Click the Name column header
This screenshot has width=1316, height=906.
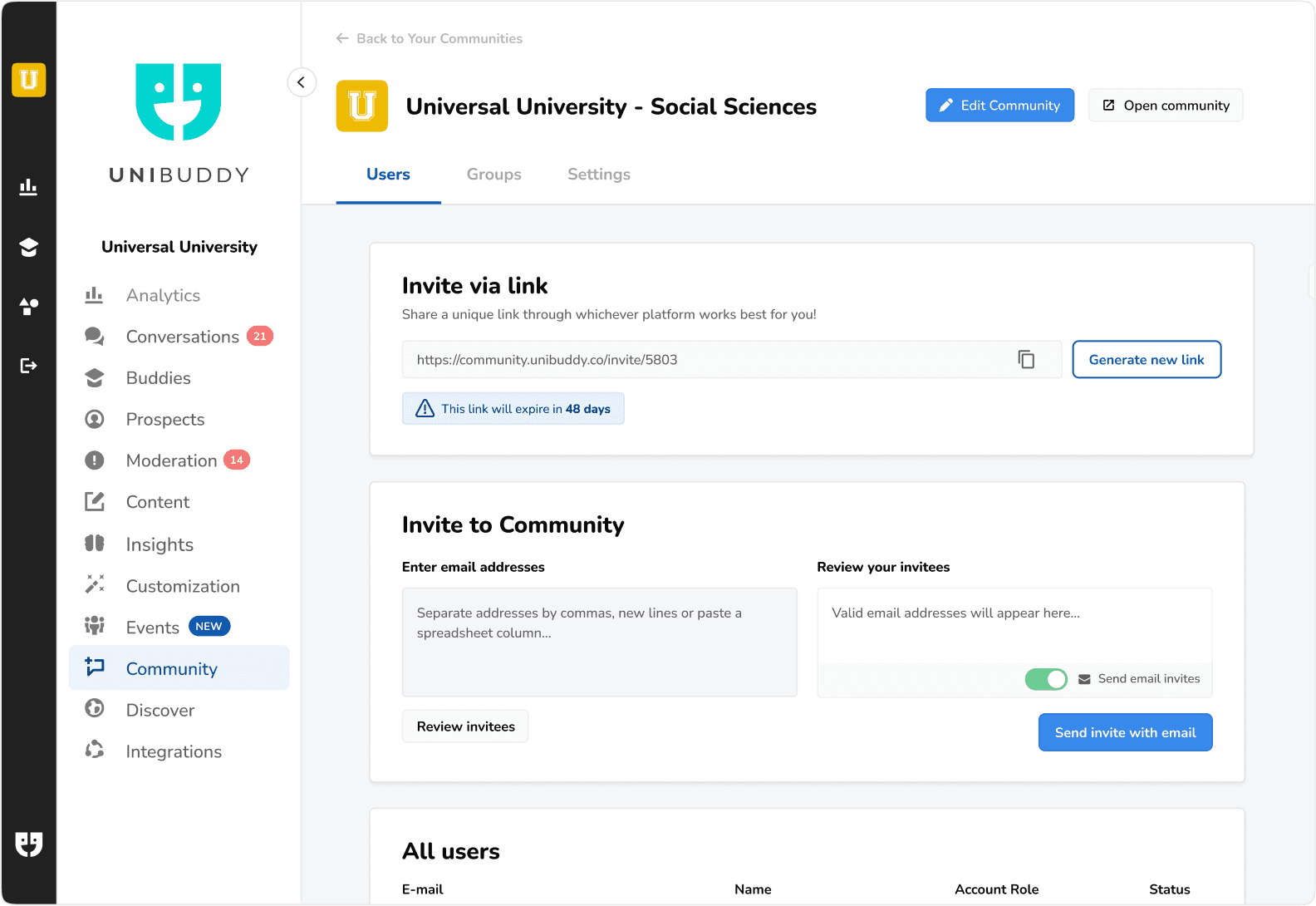[x=753, y=889]
